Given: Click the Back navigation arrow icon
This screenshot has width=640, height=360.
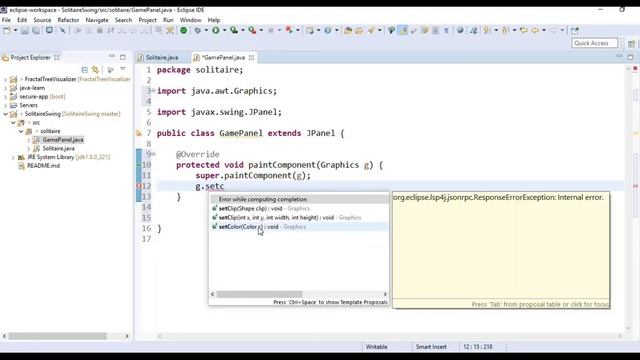Looking at the screenshot, I should (535, 30).
